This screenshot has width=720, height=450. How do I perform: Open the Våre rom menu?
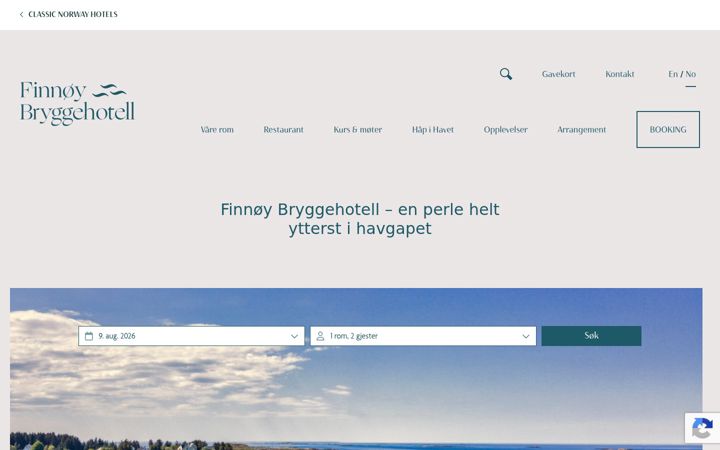point(217,129)
